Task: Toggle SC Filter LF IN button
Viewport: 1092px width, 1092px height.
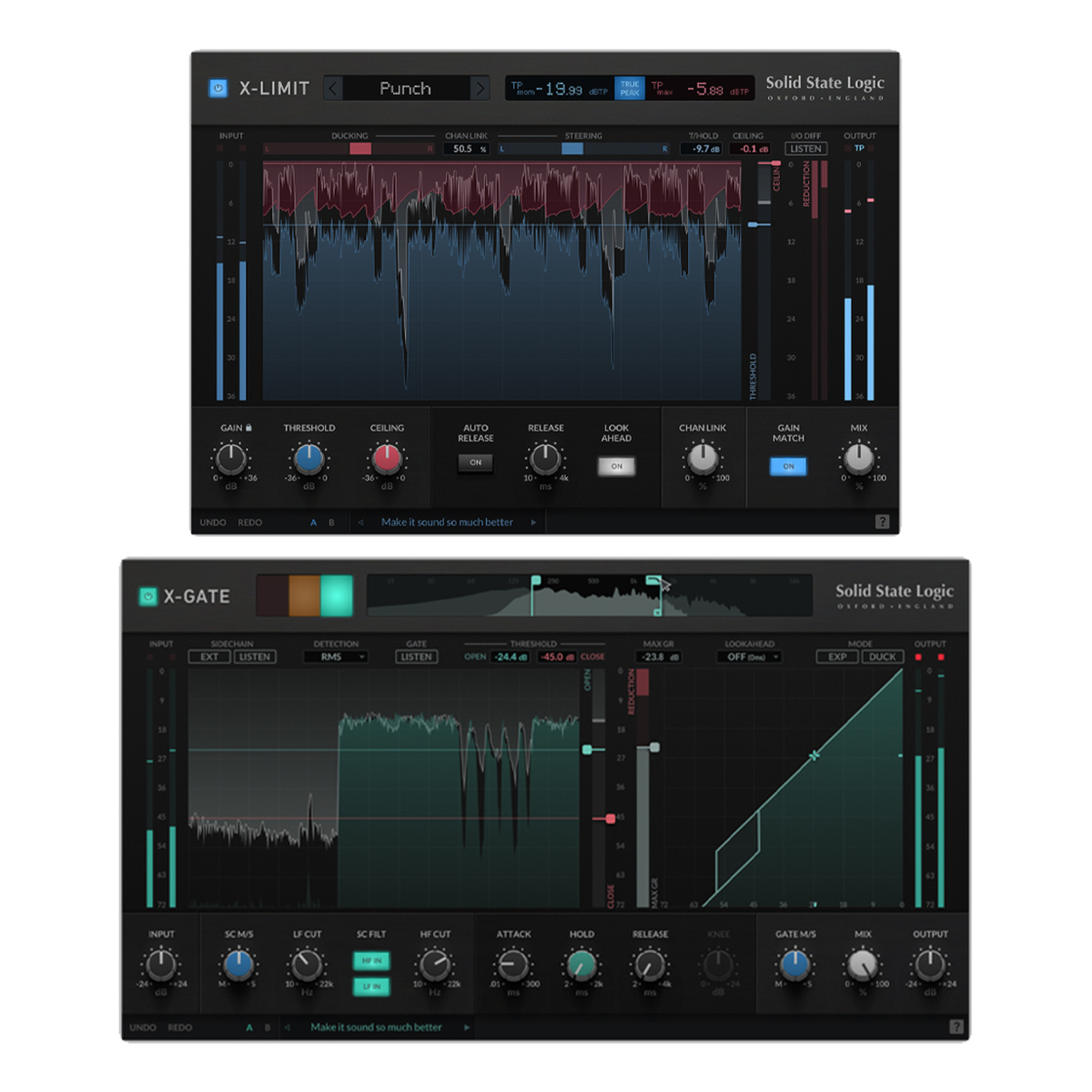Action: pos(371,986)
